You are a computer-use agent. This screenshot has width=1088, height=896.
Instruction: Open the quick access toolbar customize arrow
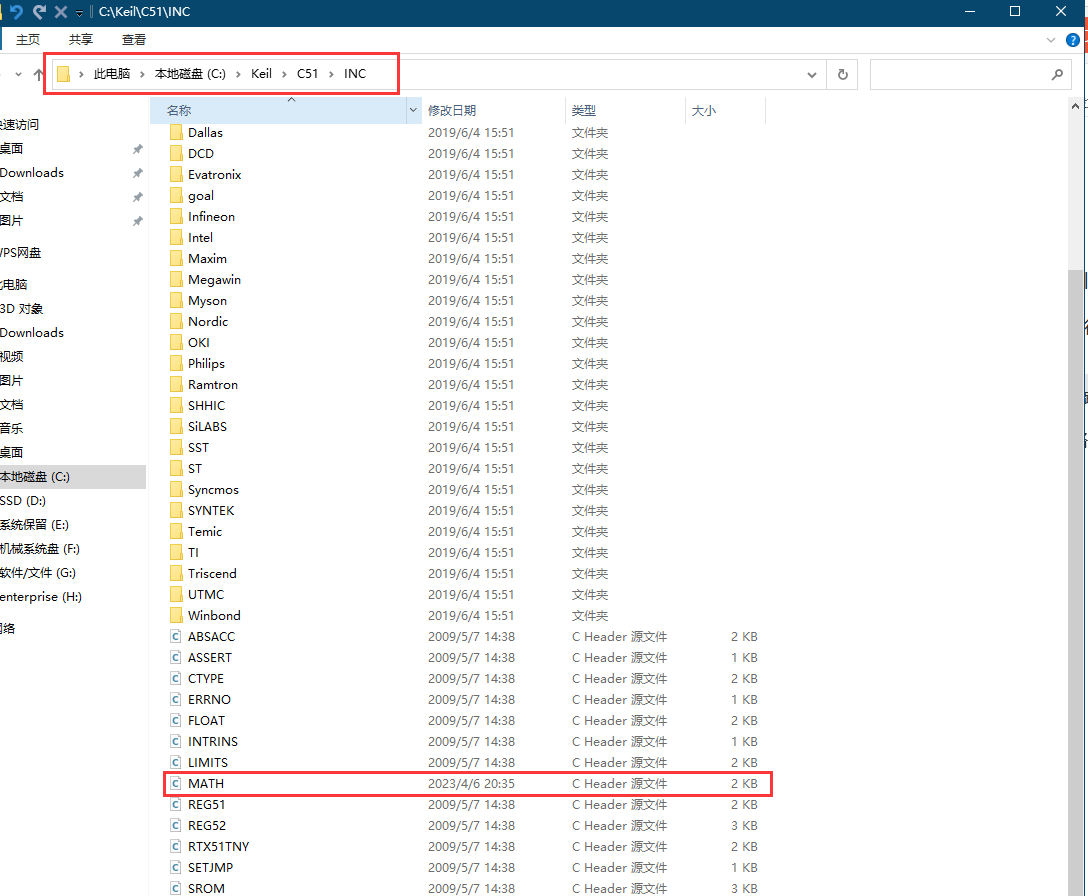[80, 13]
